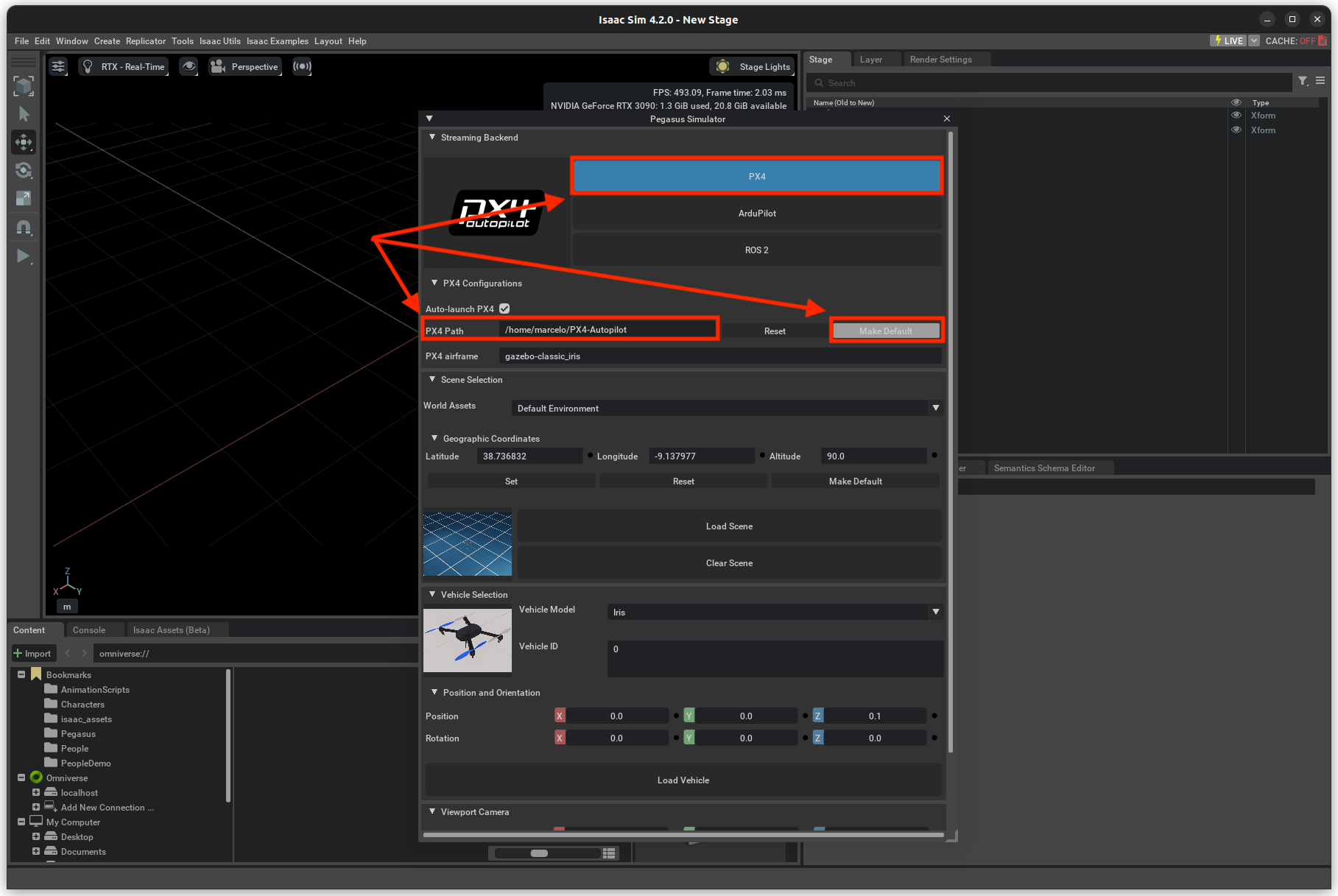Click the Clear Scene button
The width and height of the screenshot is (1338, 896).
pyautogui.click(x=729, y=562)
